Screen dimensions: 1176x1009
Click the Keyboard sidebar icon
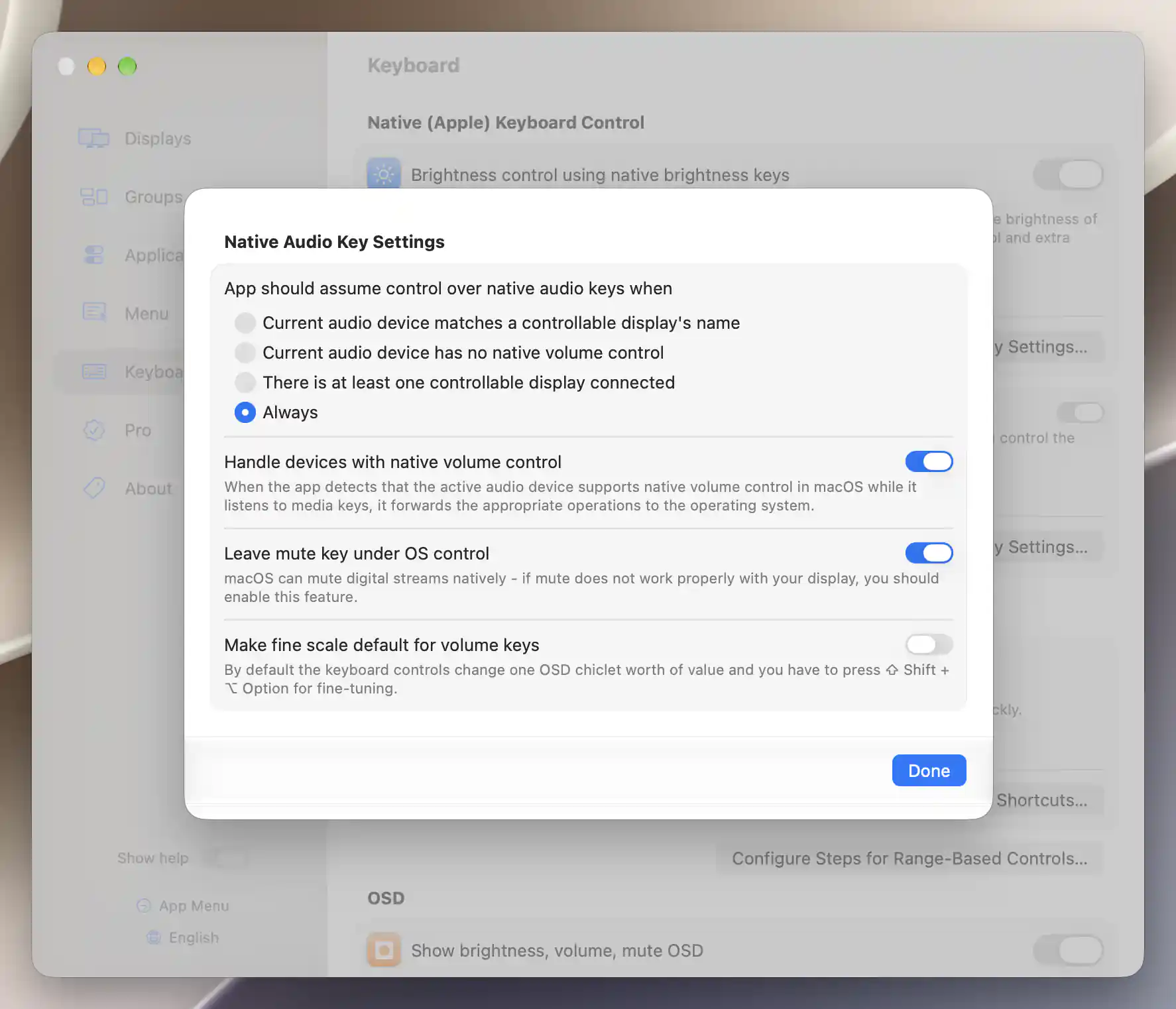tap(94, 371)
